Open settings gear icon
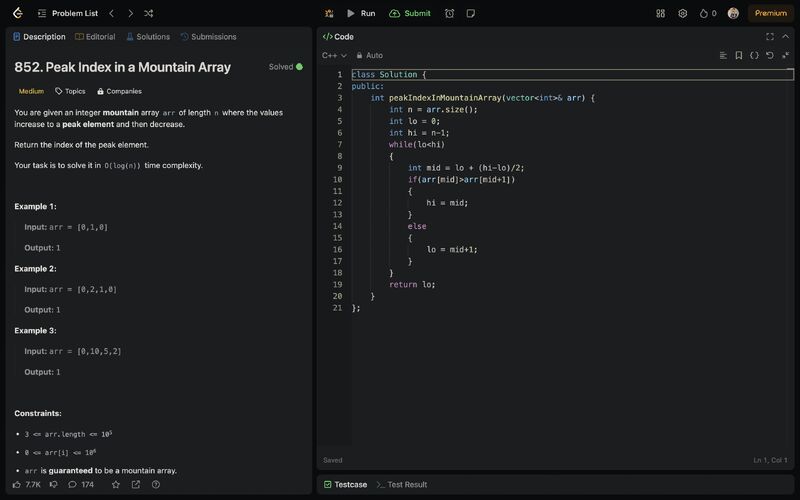The height and width of the screenshot is (500, 800). (x=683, y=13)
